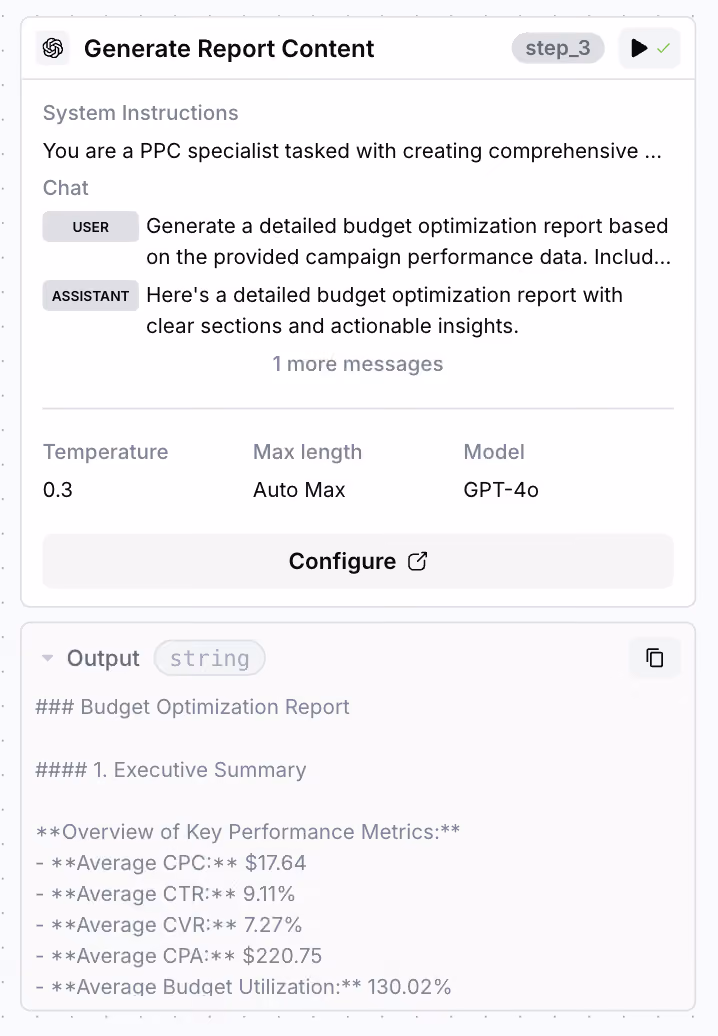The width and height of the screenshot is (718, 1036).
Task: Click the OpenAI logo icon in header
Action: tap(53, 48)
